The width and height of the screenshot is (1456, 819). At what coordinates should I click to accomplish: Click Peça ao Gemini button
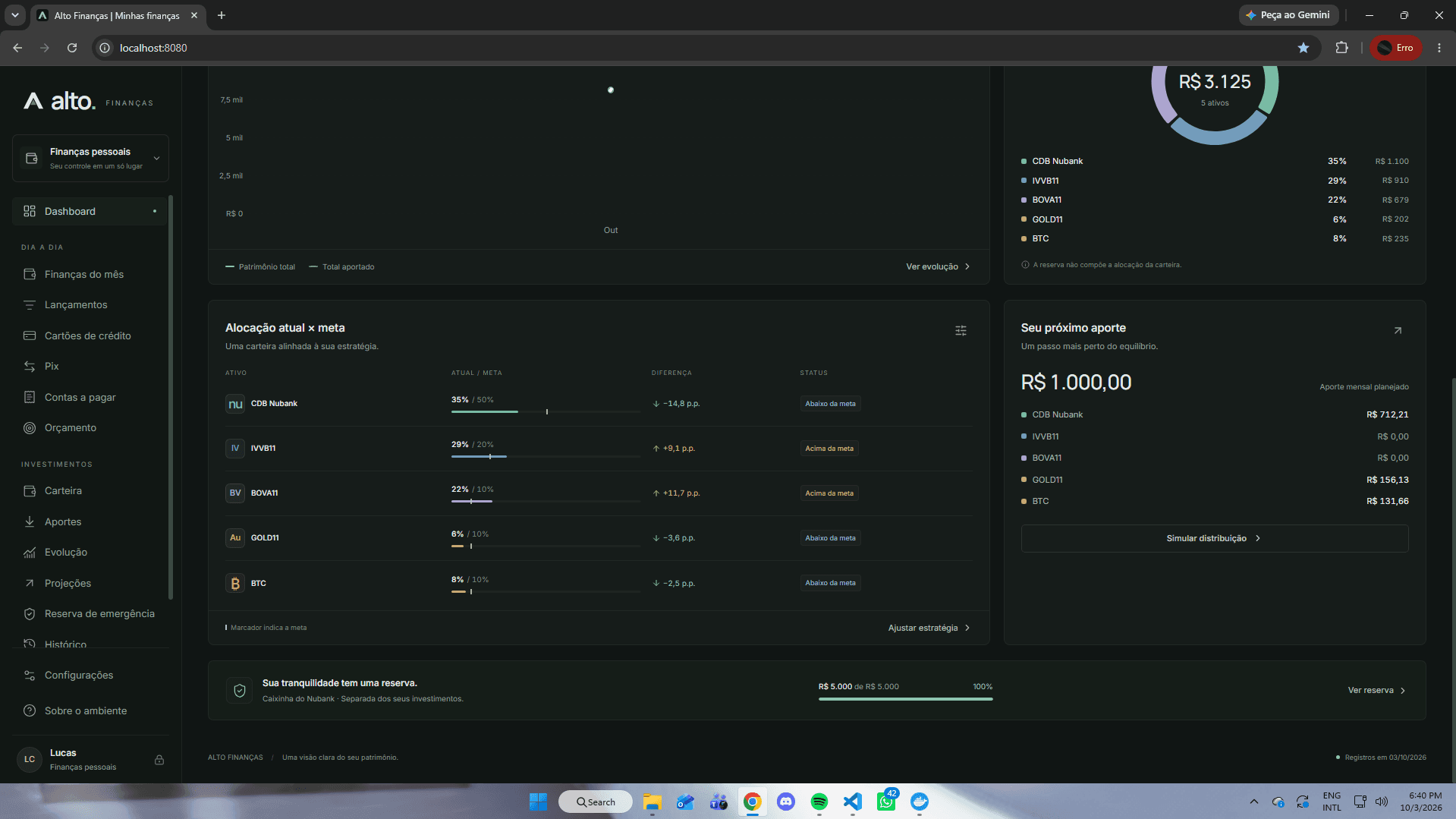(x=1288, y=15)
